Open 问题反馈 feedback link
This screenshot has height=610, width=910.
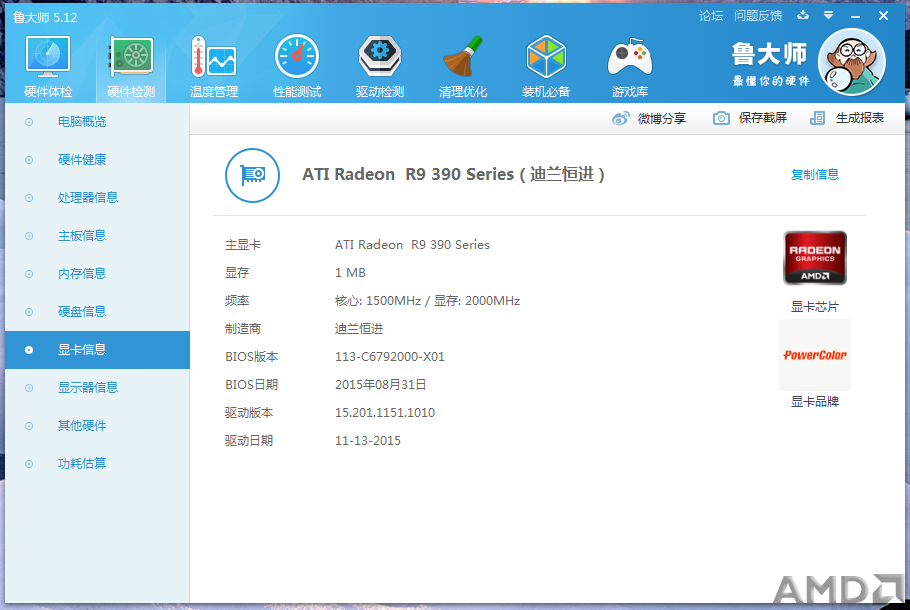758,16
